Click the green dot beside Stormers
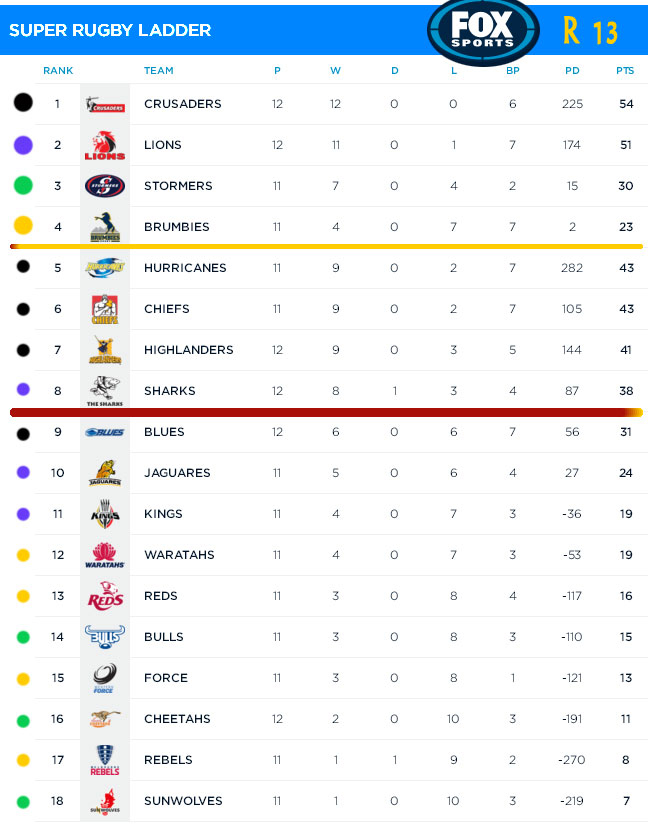This screenshot has width=648, height=824. [23, 186]
